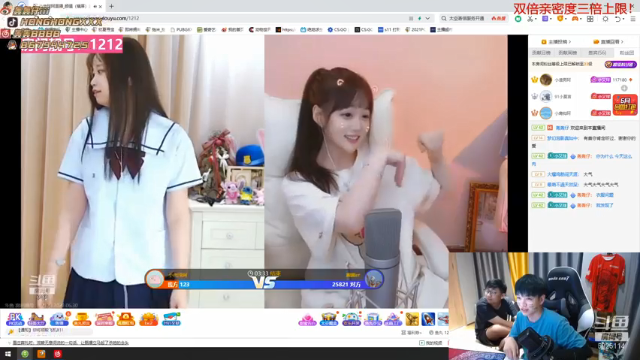Select the blue rocket gift
The image size is (640, 360).
[x=428, y=319]
